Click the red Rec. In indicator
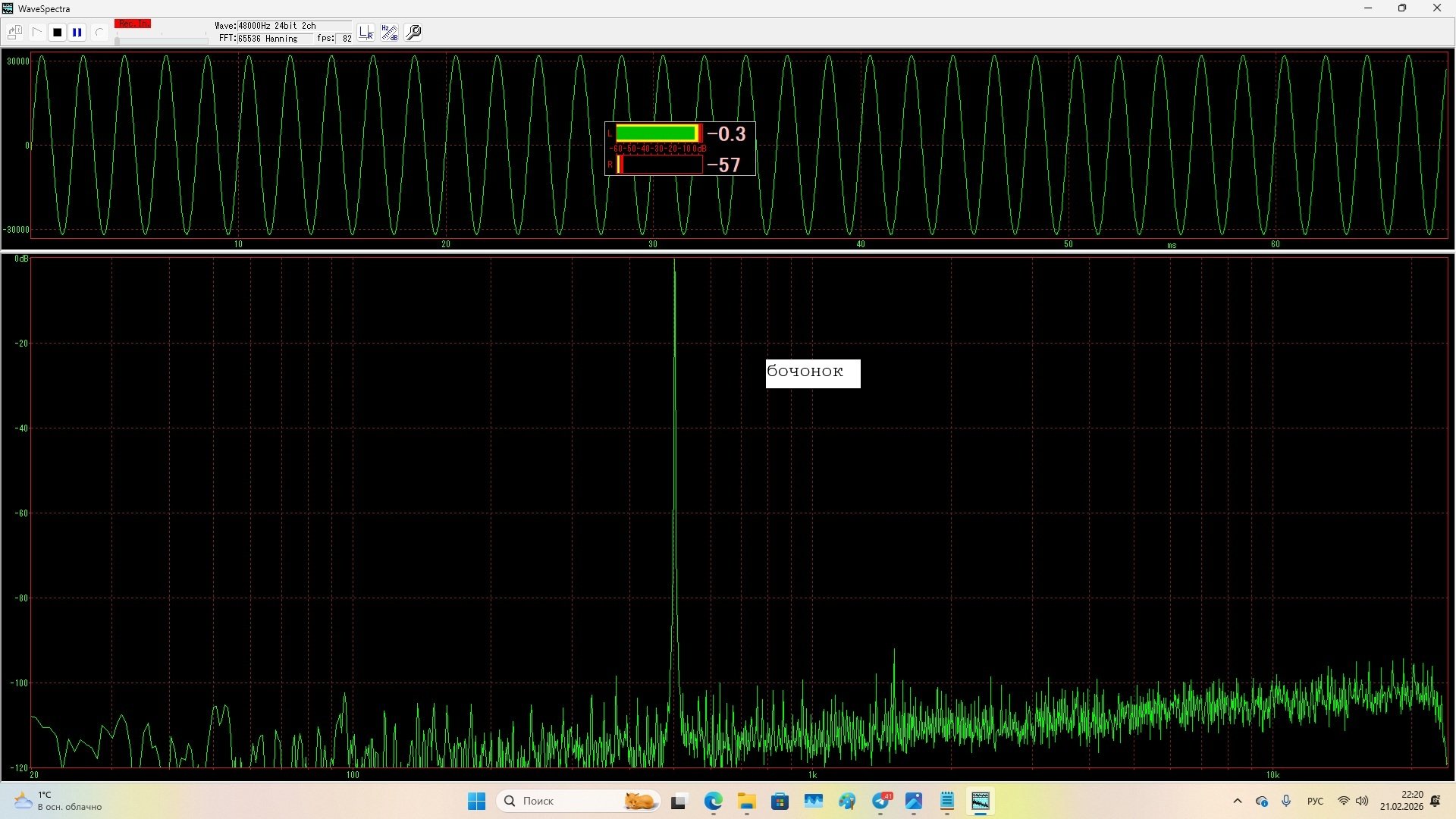 coord(133,24)
